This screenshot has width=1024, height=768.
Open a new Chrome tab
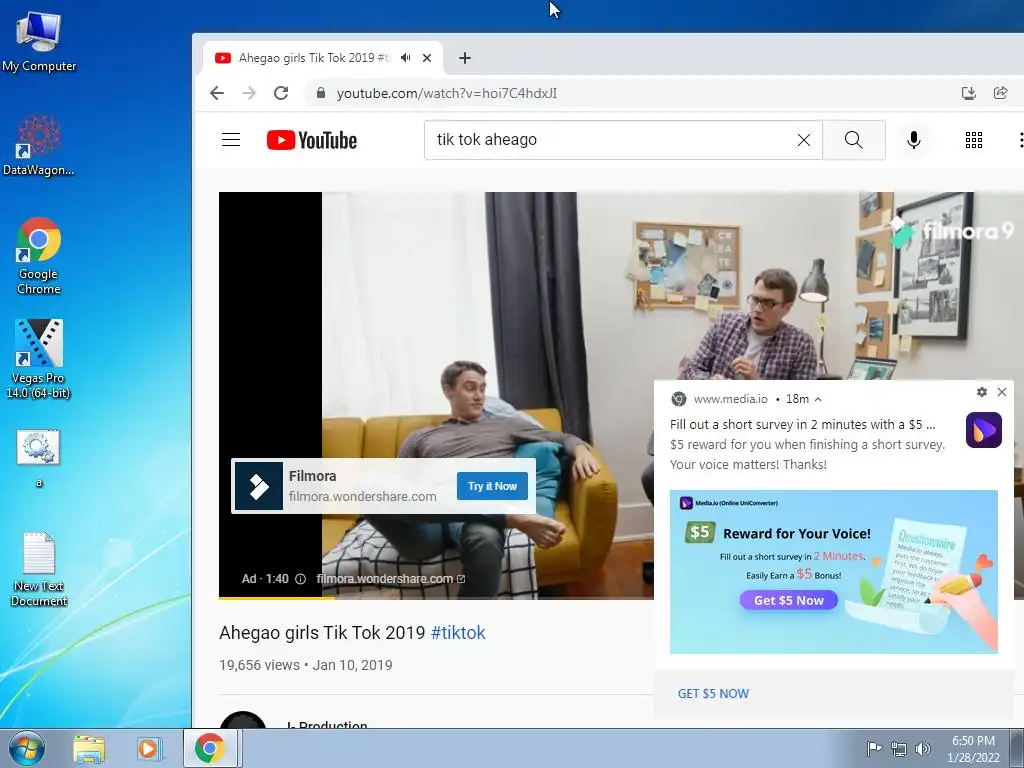[464, 58]
